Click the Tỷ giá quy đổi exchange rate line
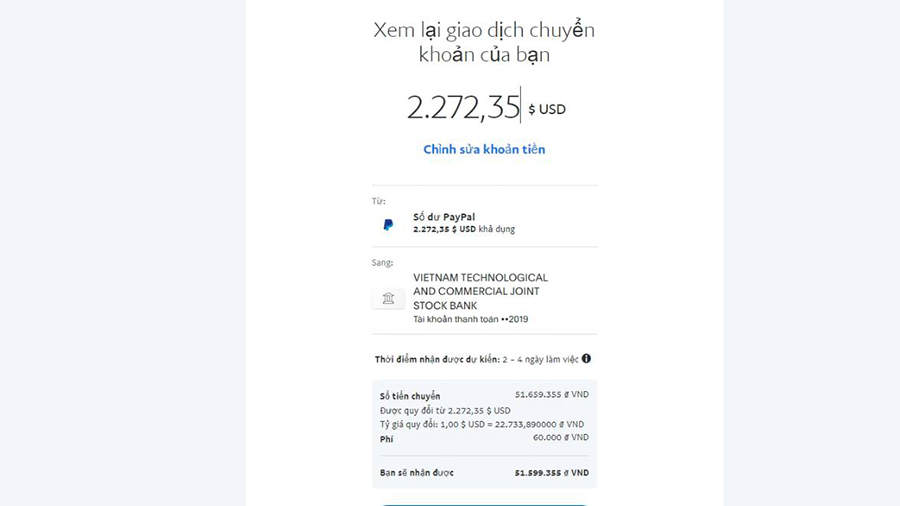The width and height of the screenshot is (900, 506). [482, 425]
